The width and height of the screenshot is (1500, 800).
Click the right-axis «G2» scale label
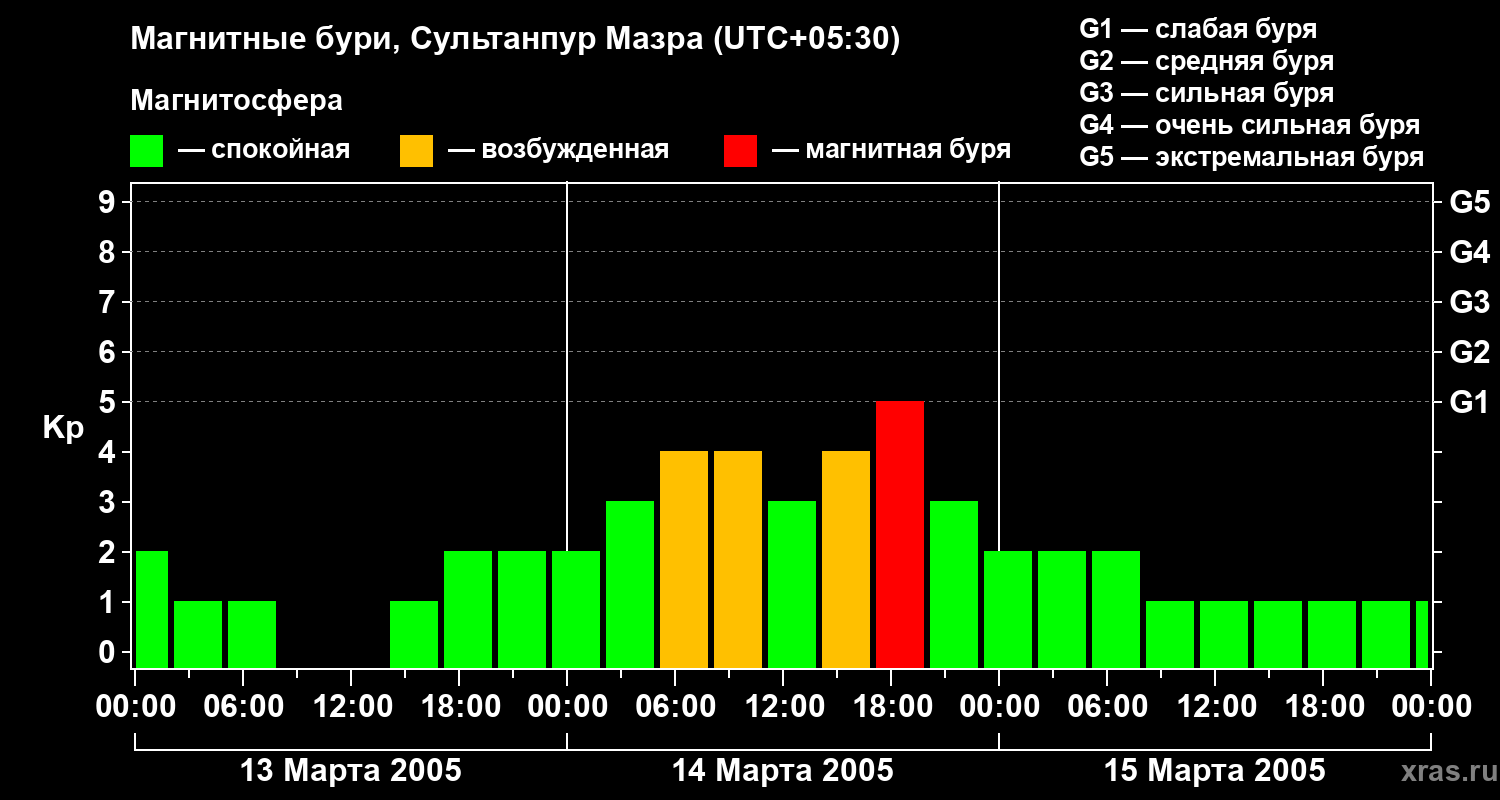coord(1469,353)
